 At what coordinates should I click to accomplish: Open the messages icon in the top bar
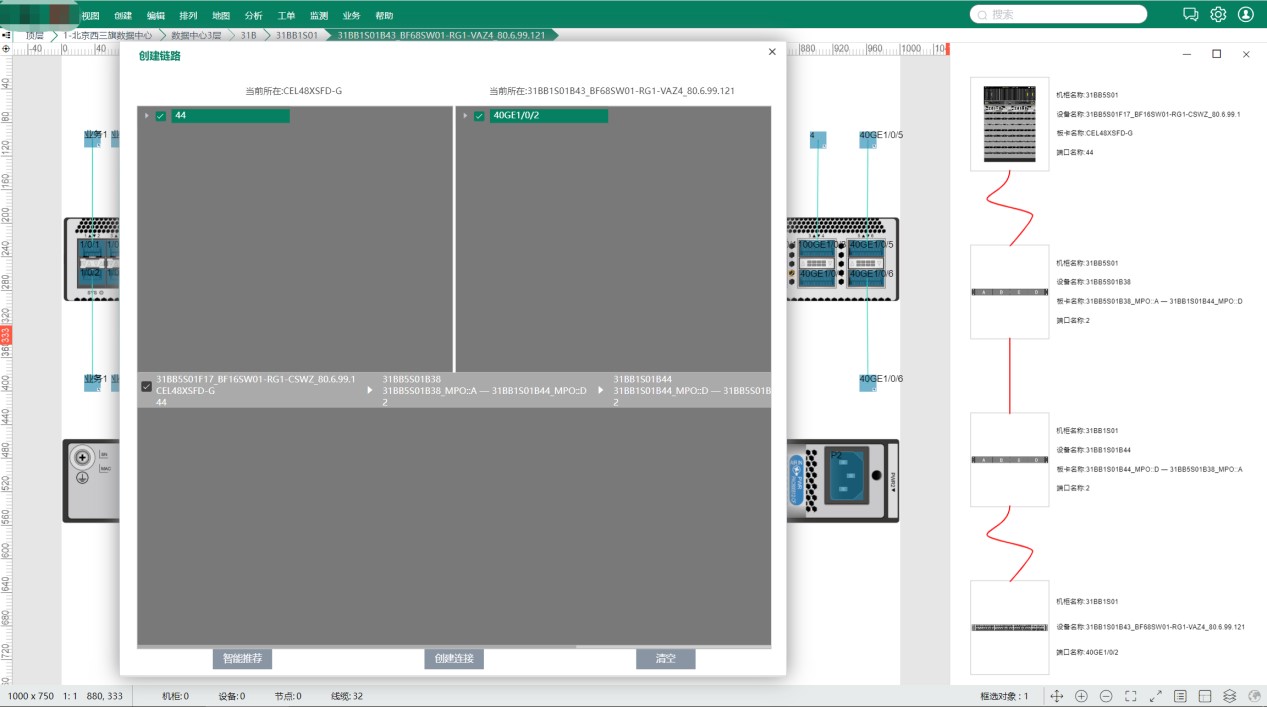pos(1189,14)
